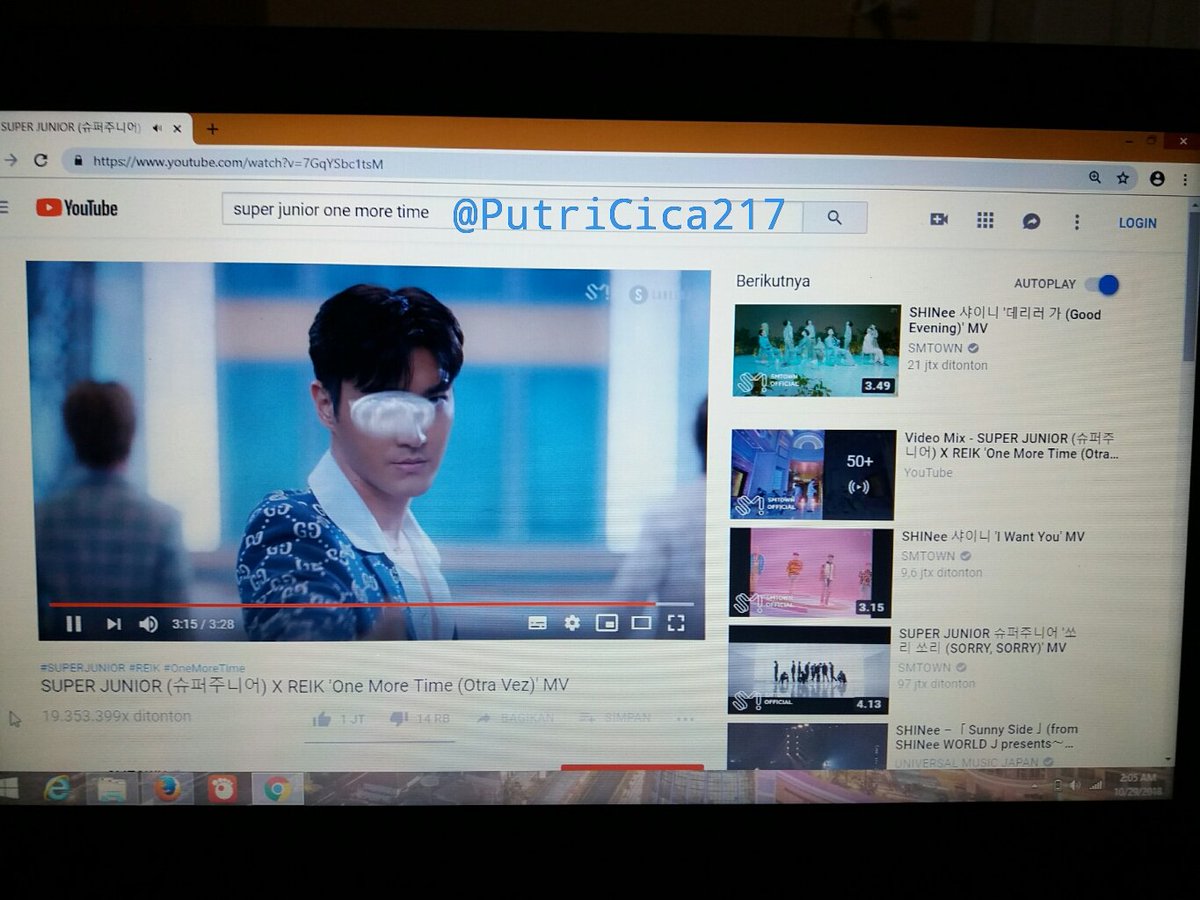Screen dimensions: 1200x900
Task: Mute the video volume
Action: pos(148,624)
